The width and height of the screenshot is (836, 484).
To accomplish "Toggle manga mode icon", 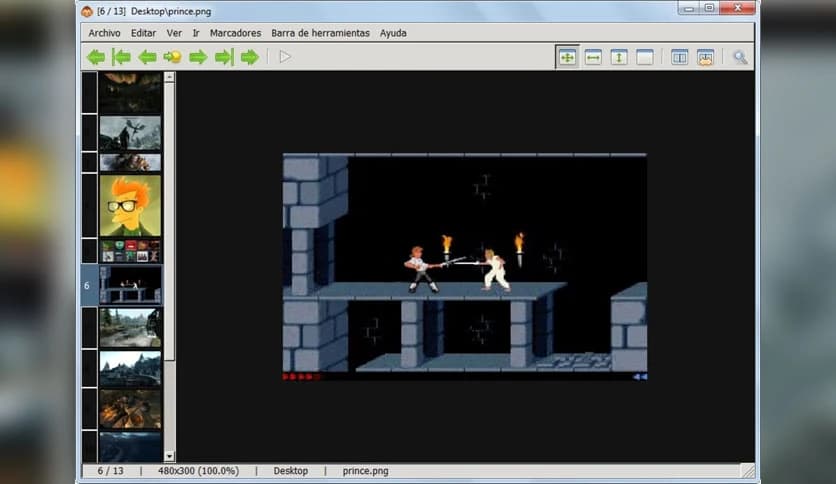I will pyautogui.click(x=705, y=57).
